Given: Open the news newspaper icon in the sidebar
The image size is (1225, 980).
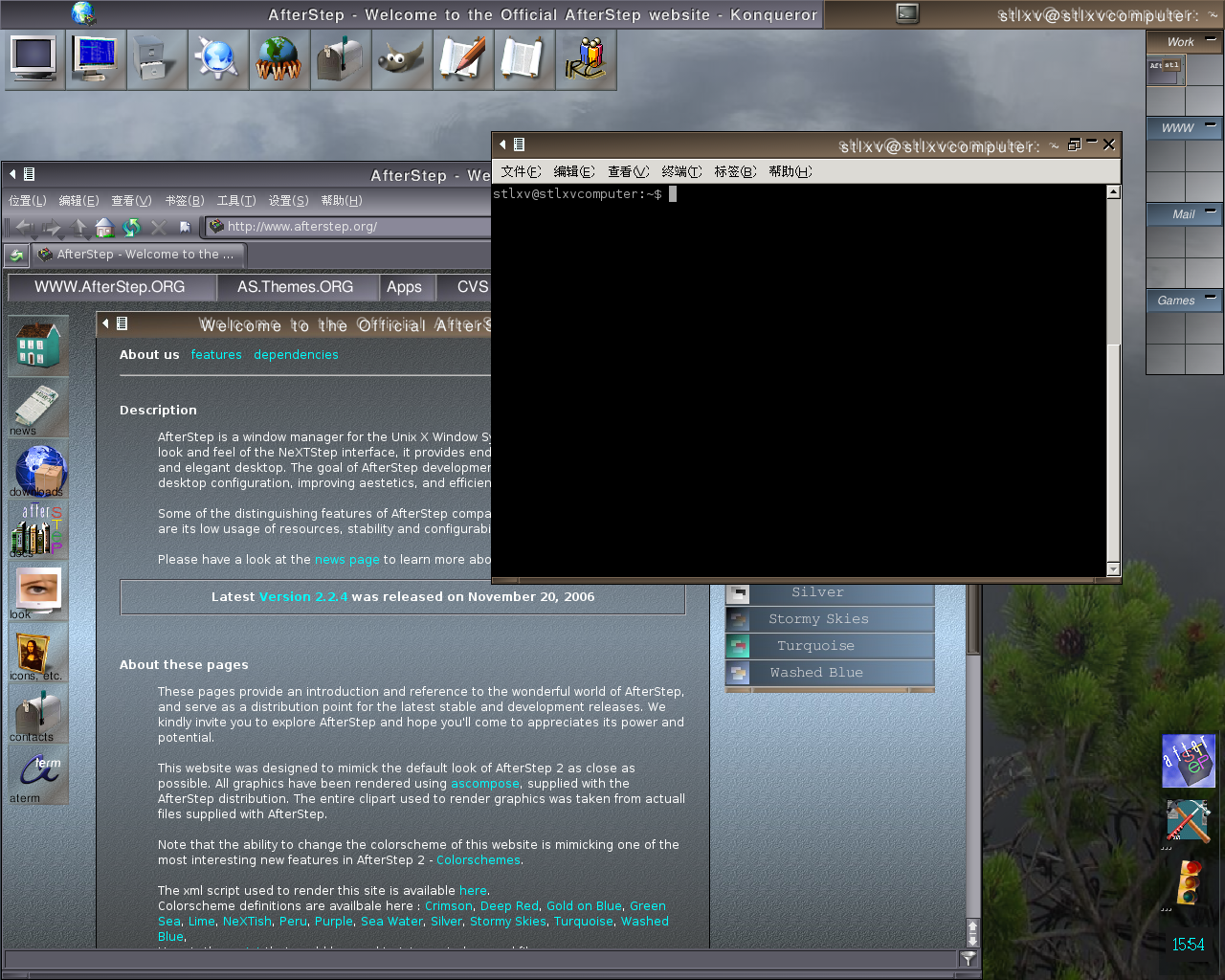Looking at the screenshot, I should [x=38, y=406].
